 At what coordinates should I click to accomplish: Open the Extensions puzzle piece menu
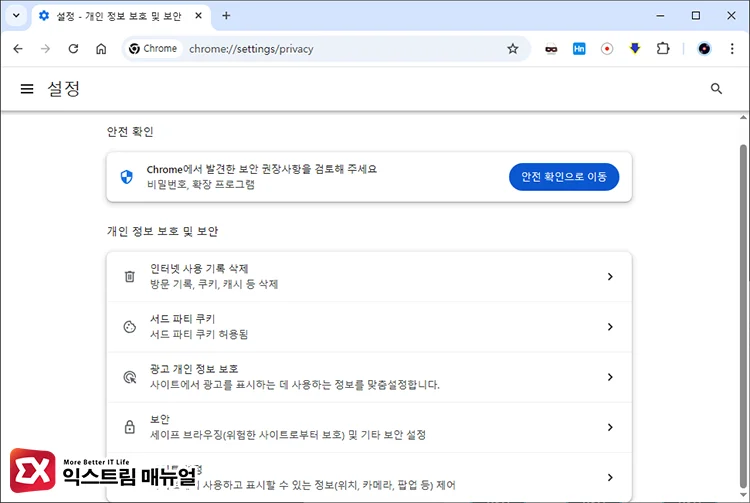[x=663, y=49]
